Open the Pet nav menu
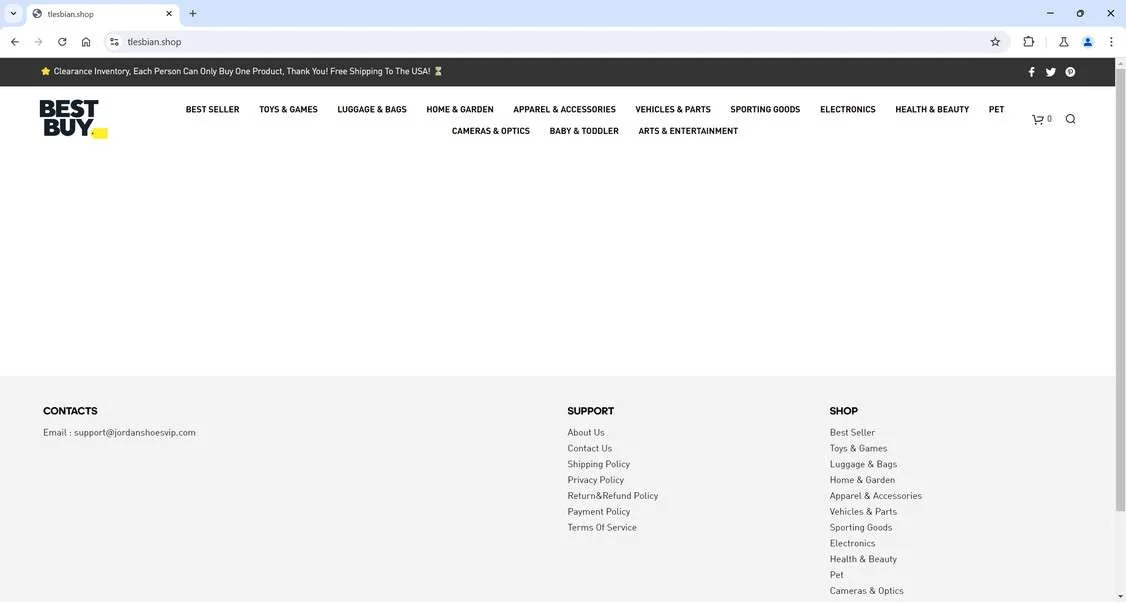Viewport: 1126px width, 602px height. 996,109
